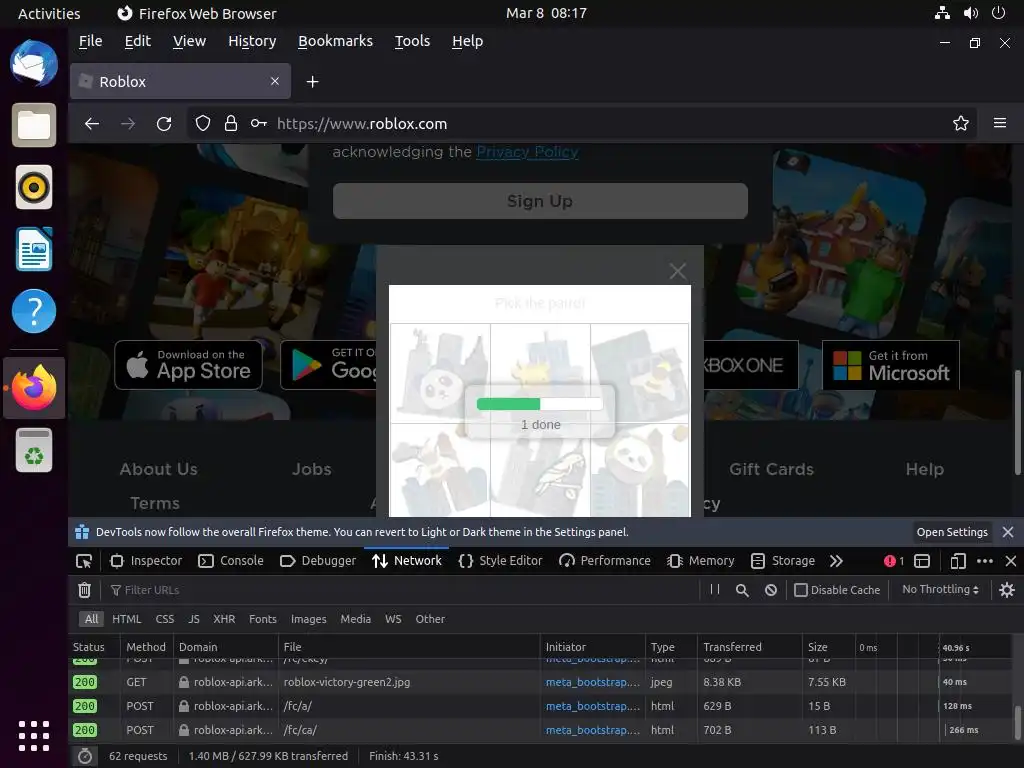
Task: Switch to the Debugger tab
Action: (317, 561)
